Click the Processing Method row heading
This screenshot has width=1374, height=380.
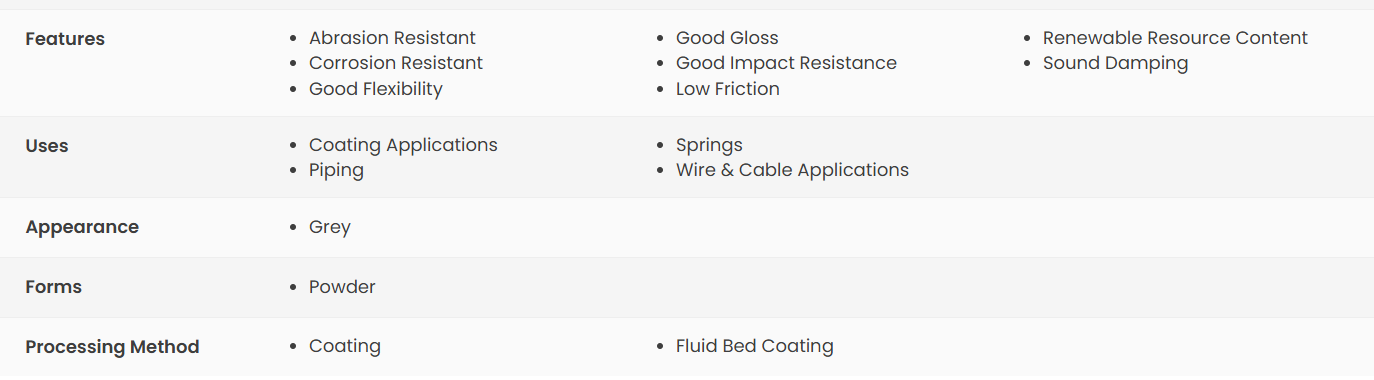click(112, 347)
